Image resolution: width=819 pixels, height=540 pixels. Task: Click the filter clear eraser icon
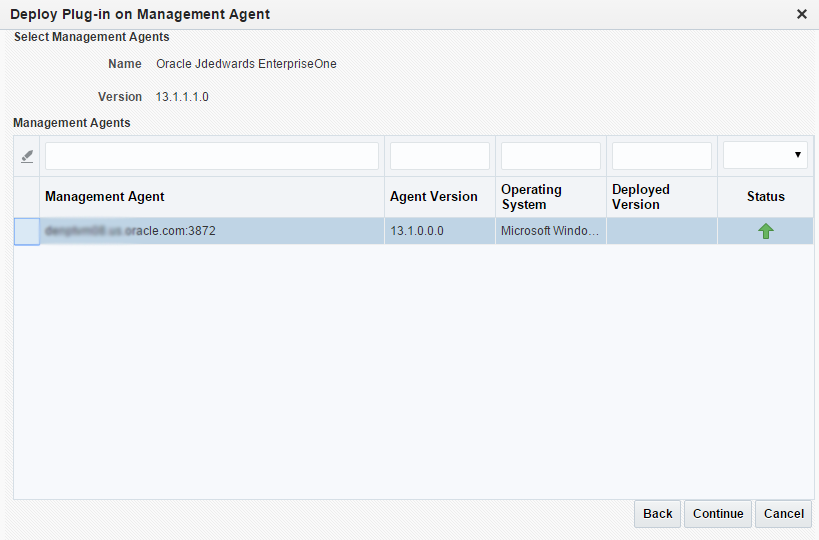pyautogui.click(x=27, y=157)
